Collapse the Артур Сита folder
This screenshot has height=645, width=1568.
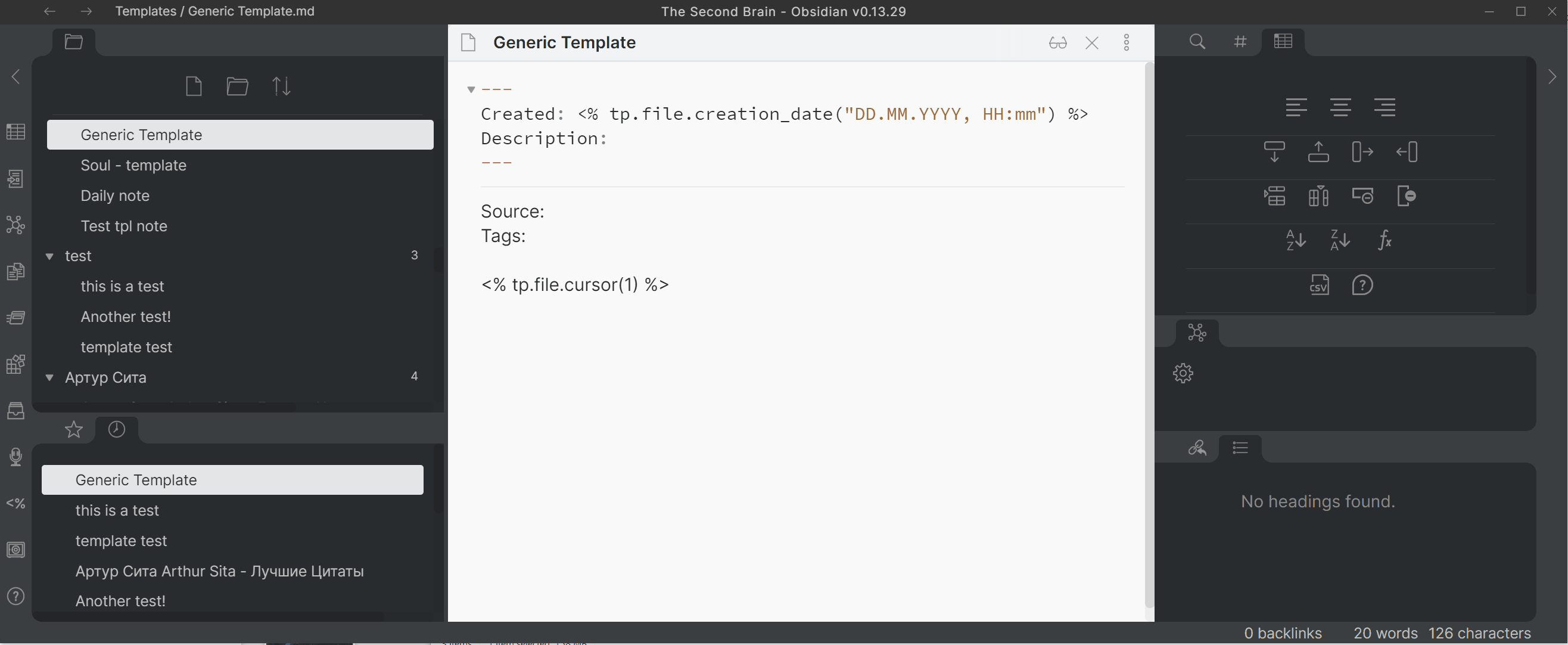point(50,377)
